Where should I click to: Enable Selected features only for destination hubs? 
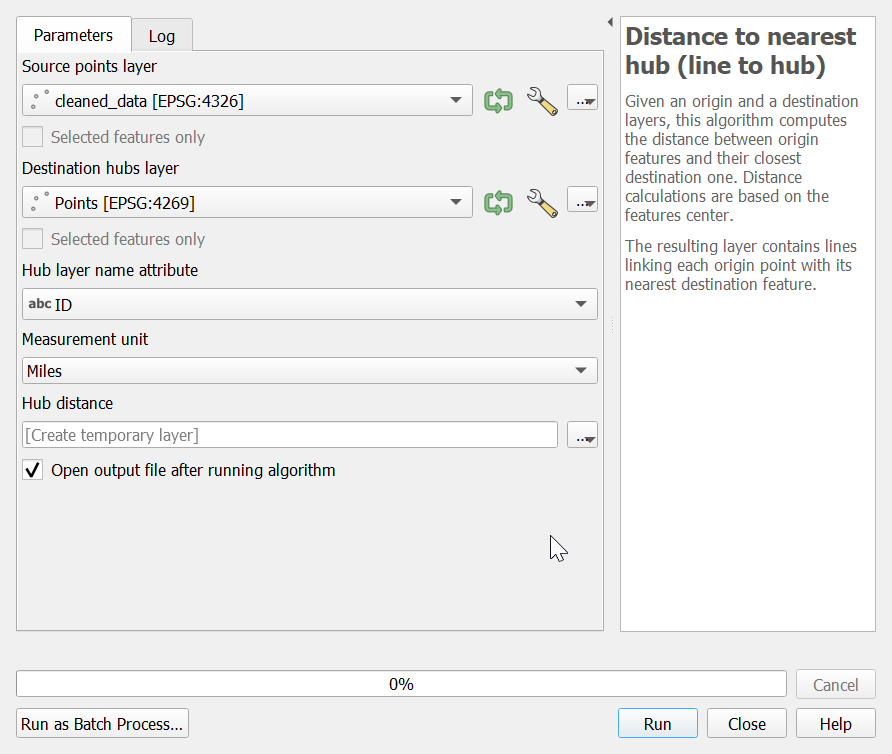coord(32,238)
